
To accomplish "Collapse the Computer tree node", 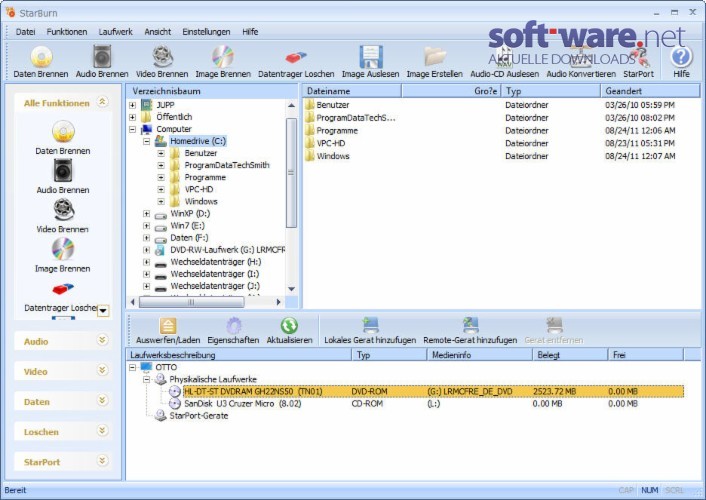I will (x=132, y=129).
